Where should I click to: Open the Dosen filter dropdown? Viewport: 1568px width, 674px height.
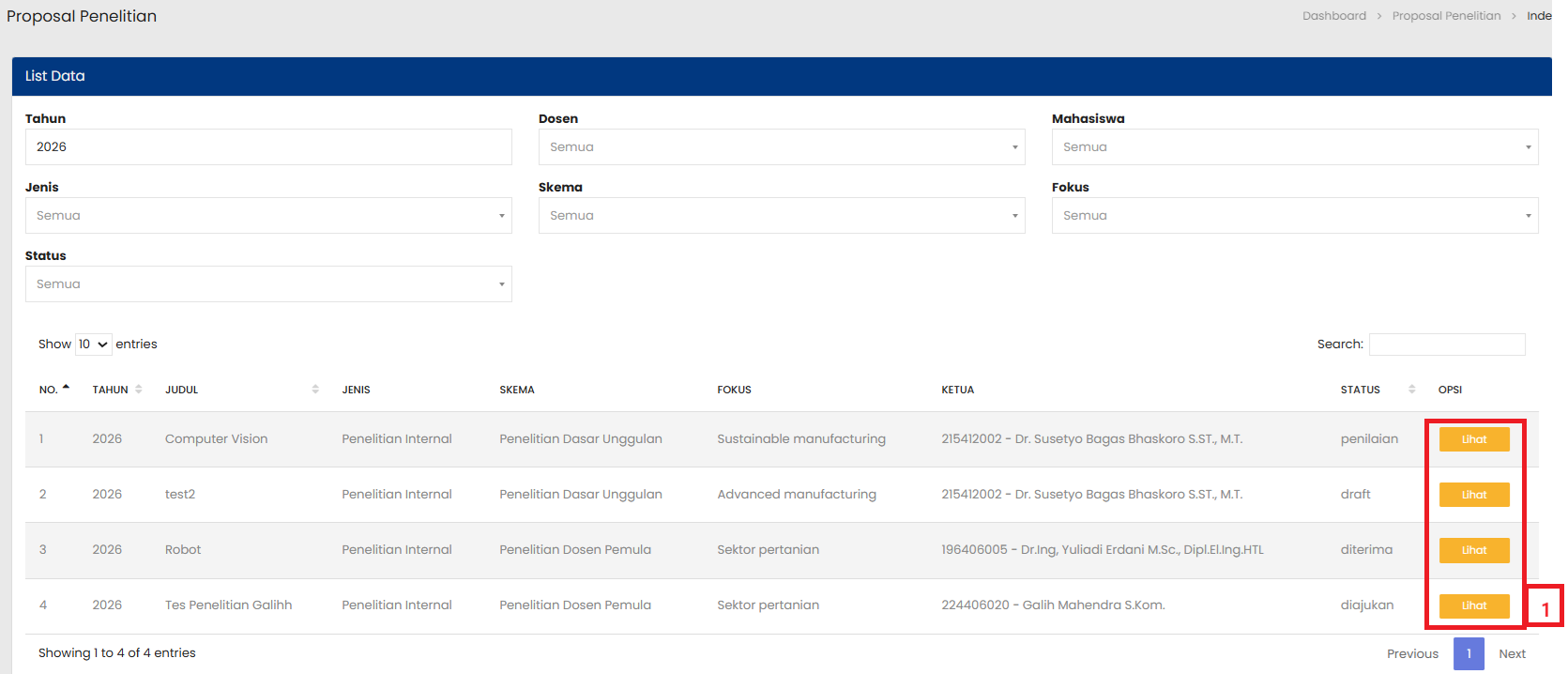pos(781,147)
